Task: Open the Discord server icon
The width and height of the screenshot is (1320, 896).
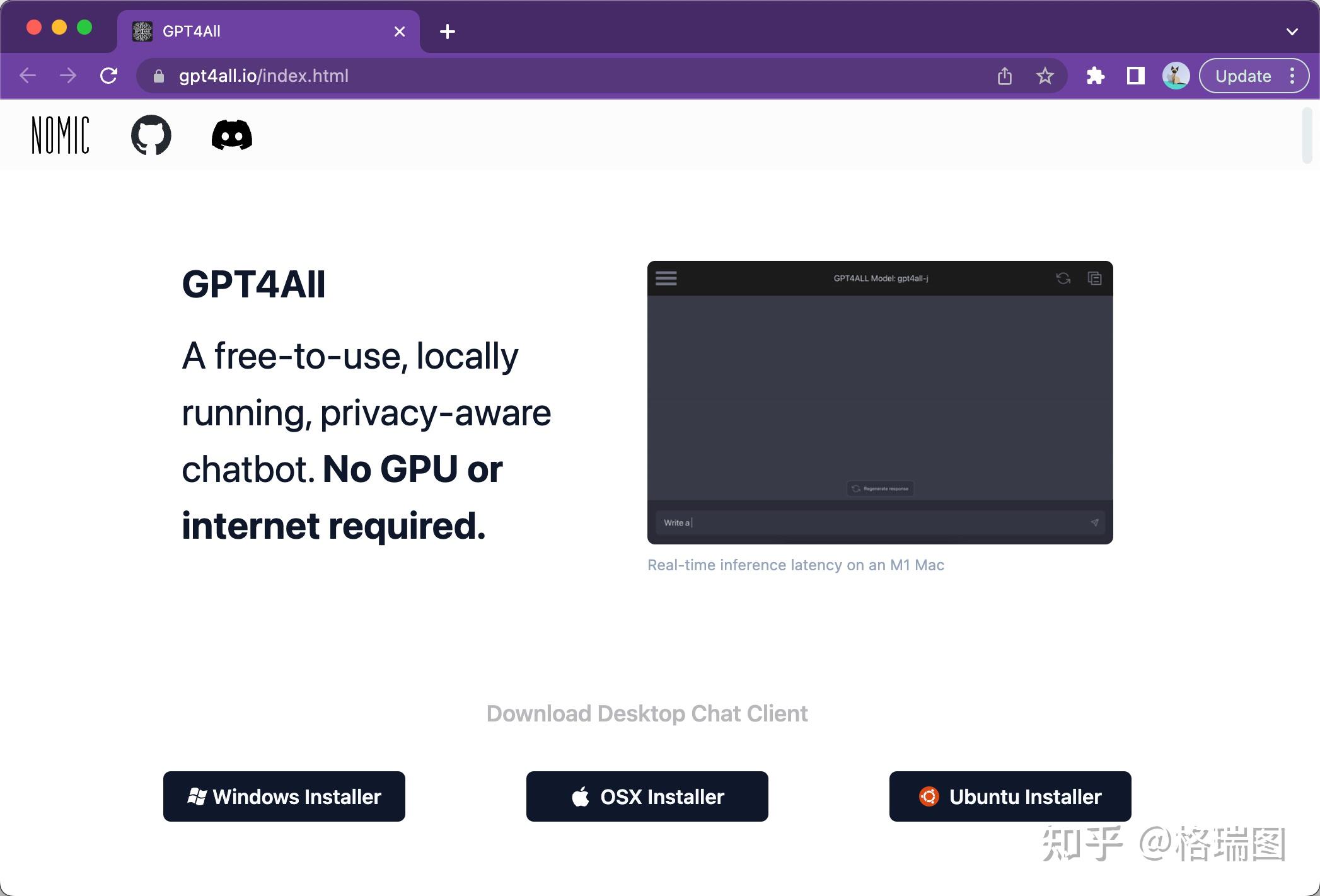Action: tap(231, 135)
